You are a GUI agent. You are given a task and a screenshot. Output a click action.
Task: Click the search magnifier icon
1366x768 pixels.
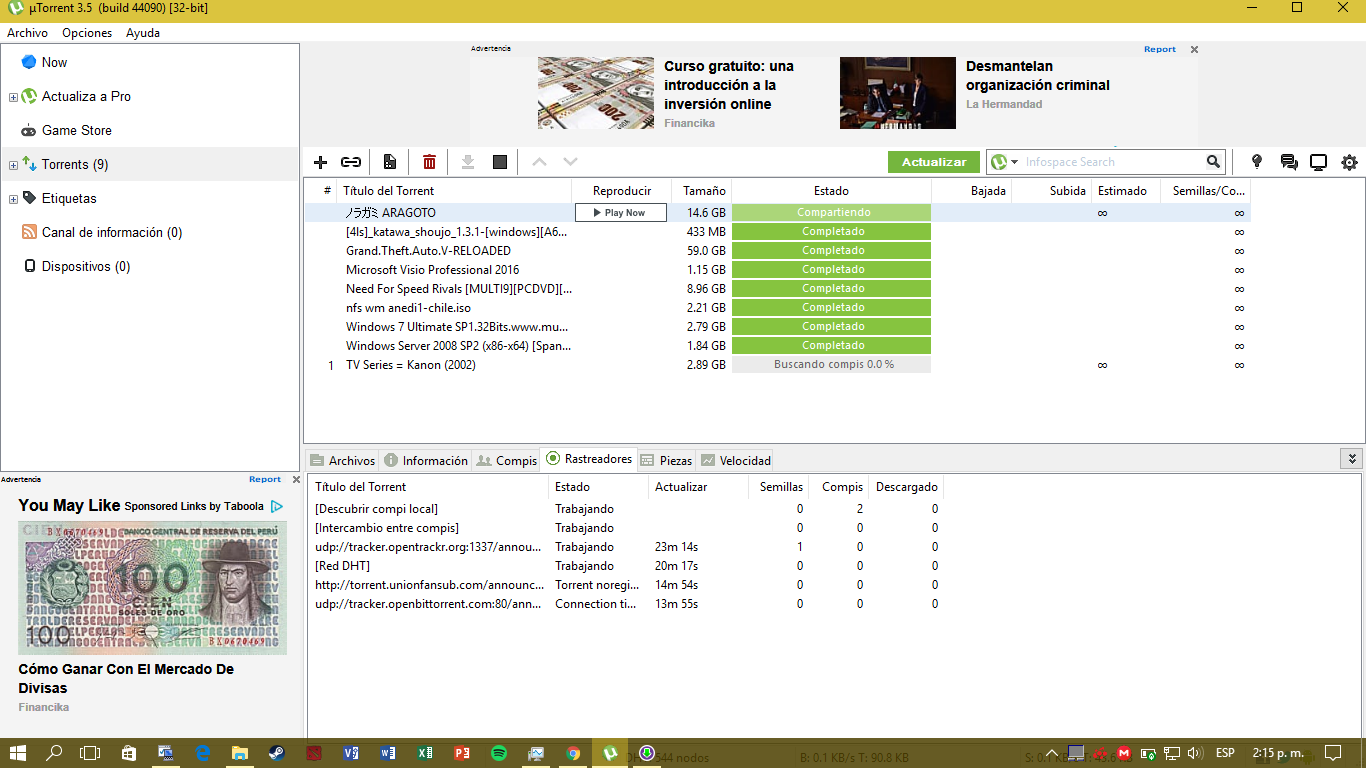click(1213, 162)
